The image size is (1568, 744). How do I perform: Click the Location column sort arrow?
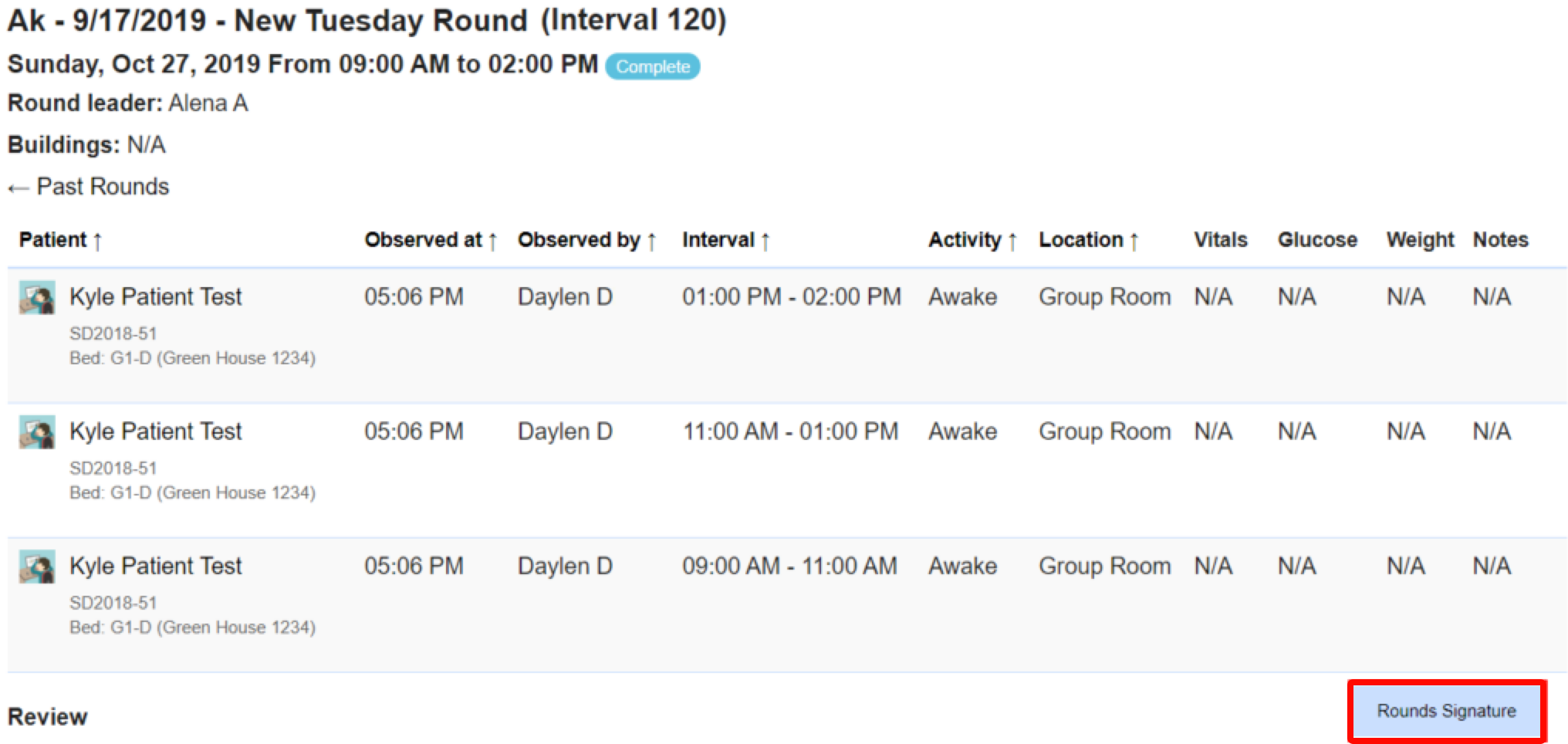coord(1135,240)
